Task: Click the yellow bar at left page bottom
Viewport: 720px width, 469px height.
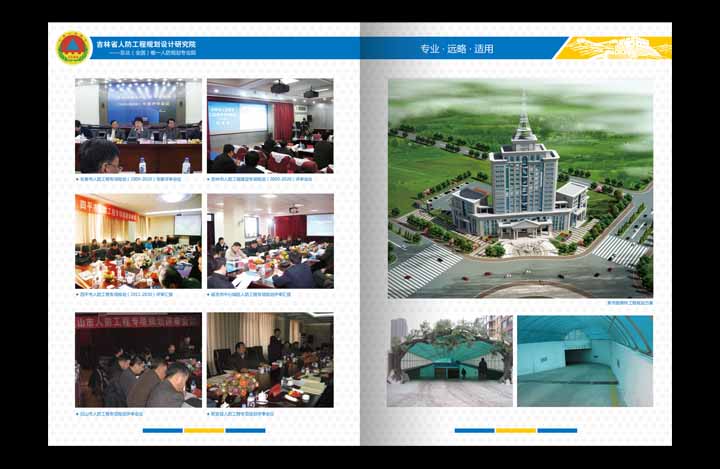Action: pyautogui.click(x=204, y=431)
